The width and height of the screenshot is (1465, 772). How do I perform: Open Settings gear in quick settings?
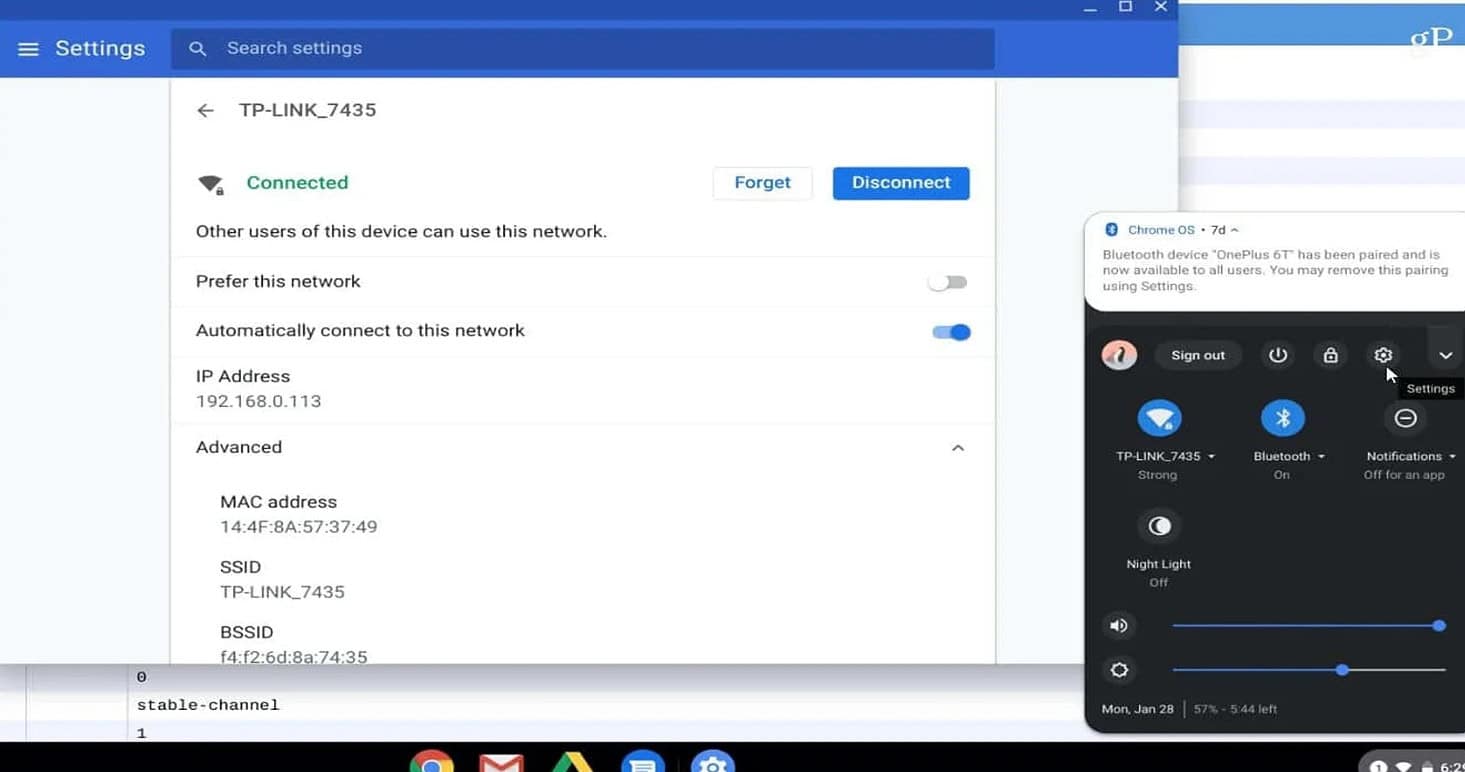1383,355
